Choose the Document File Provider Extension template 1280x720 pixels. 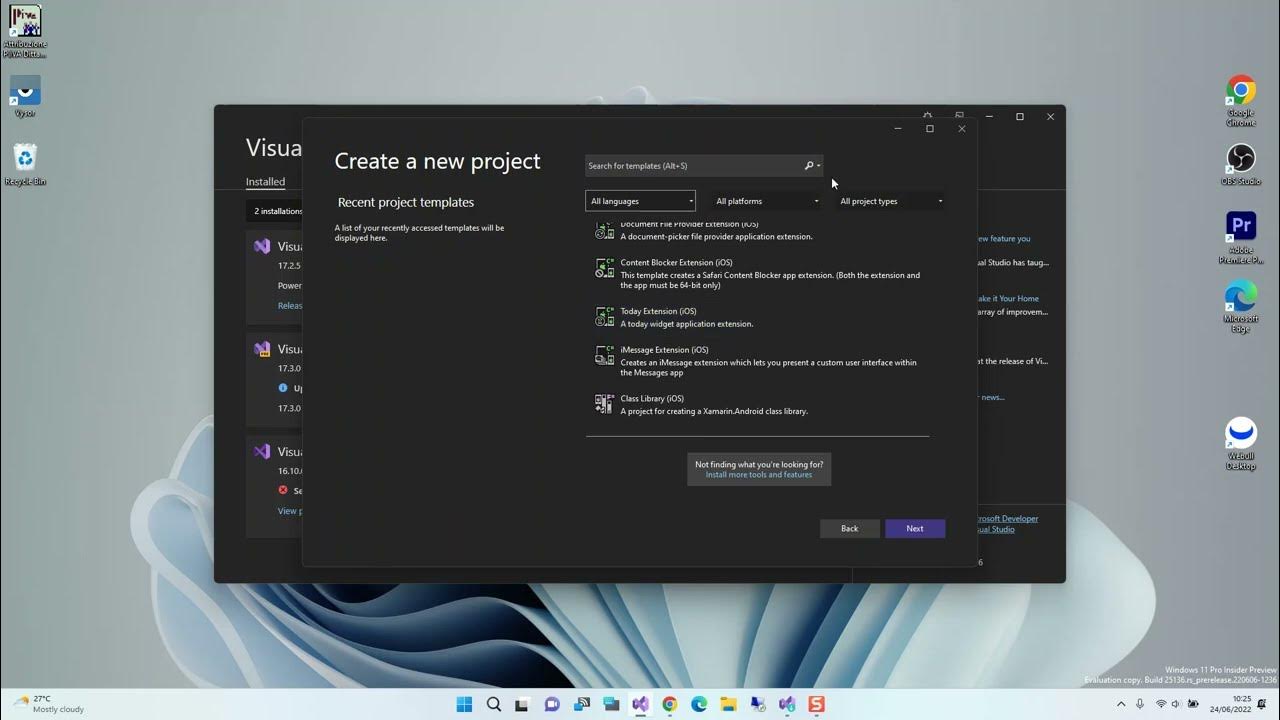[x=757, y=231]
